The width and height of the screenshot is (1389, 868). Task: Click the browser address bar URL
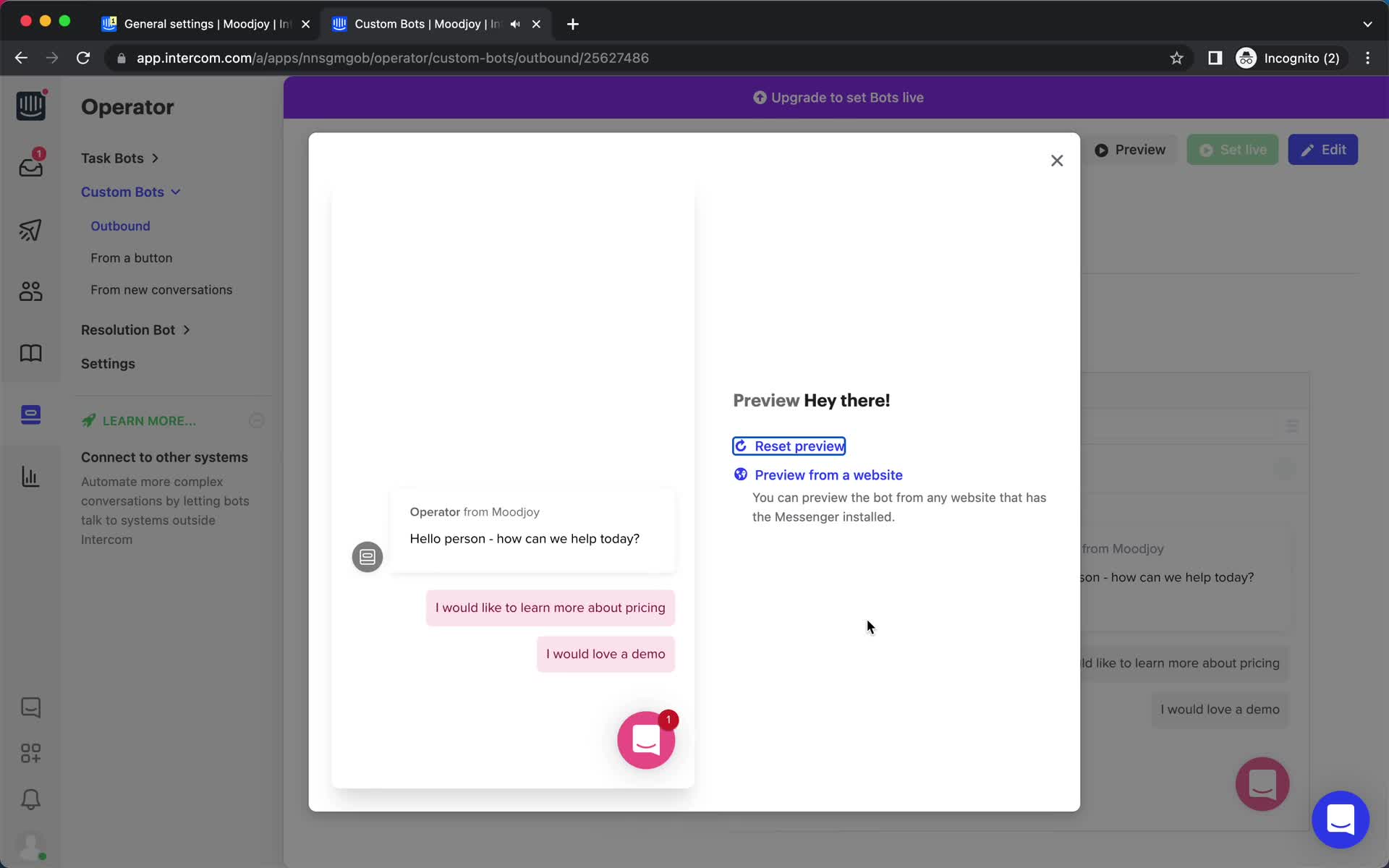point(392,58)
